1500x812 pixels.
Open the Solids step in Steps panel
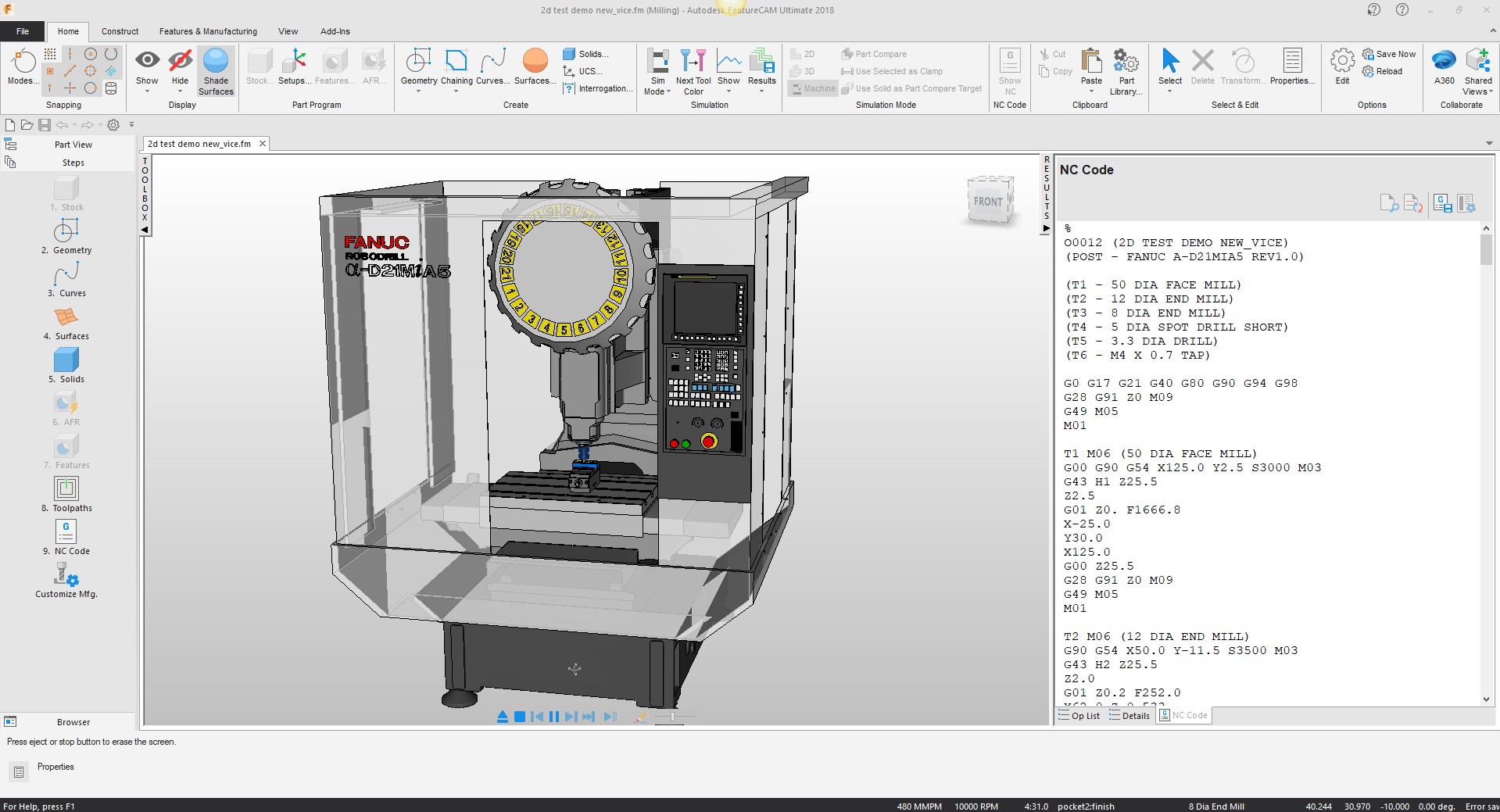[66, 366]
